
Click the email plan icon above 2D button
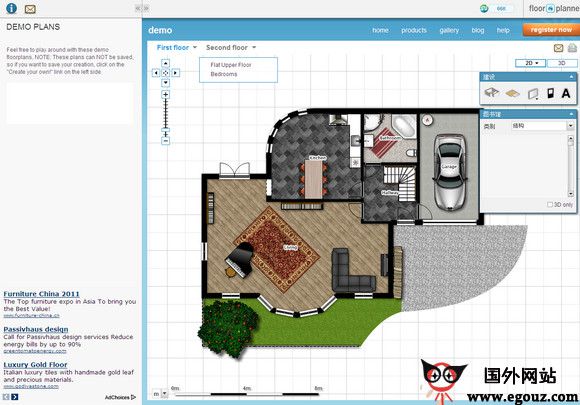coord(559,48)
